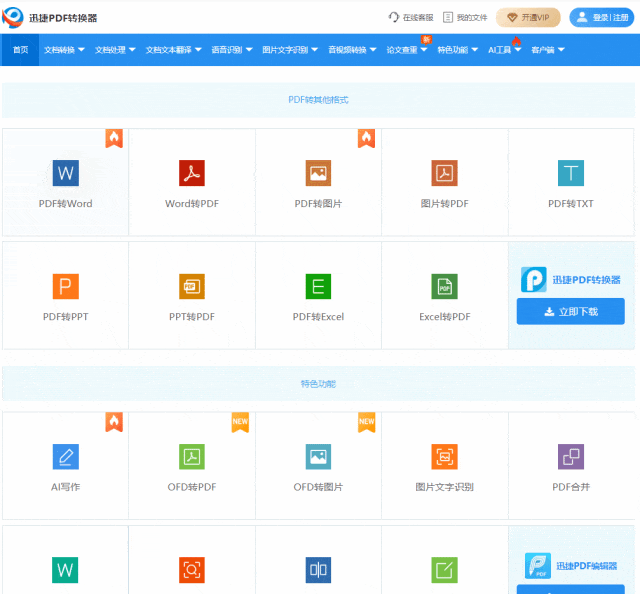Image resolution: width=640 pixels, height=594 pixels.
Task: Expand the 特色功能 nav dropdown
Action: pyautogui.click(x=458, y=50)
